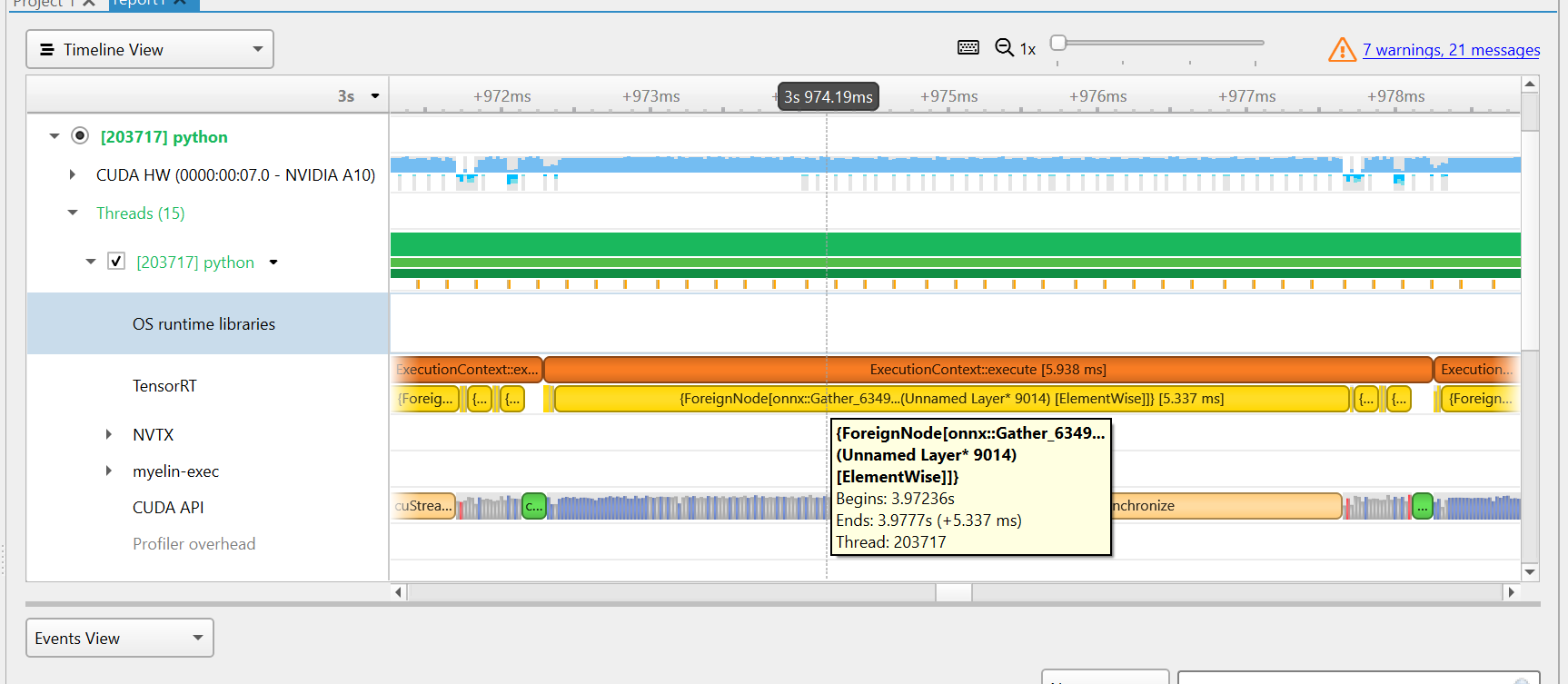The image size is (1568, 684).
Task: Collapse the Threads (15) group
Action: (73, 213)
